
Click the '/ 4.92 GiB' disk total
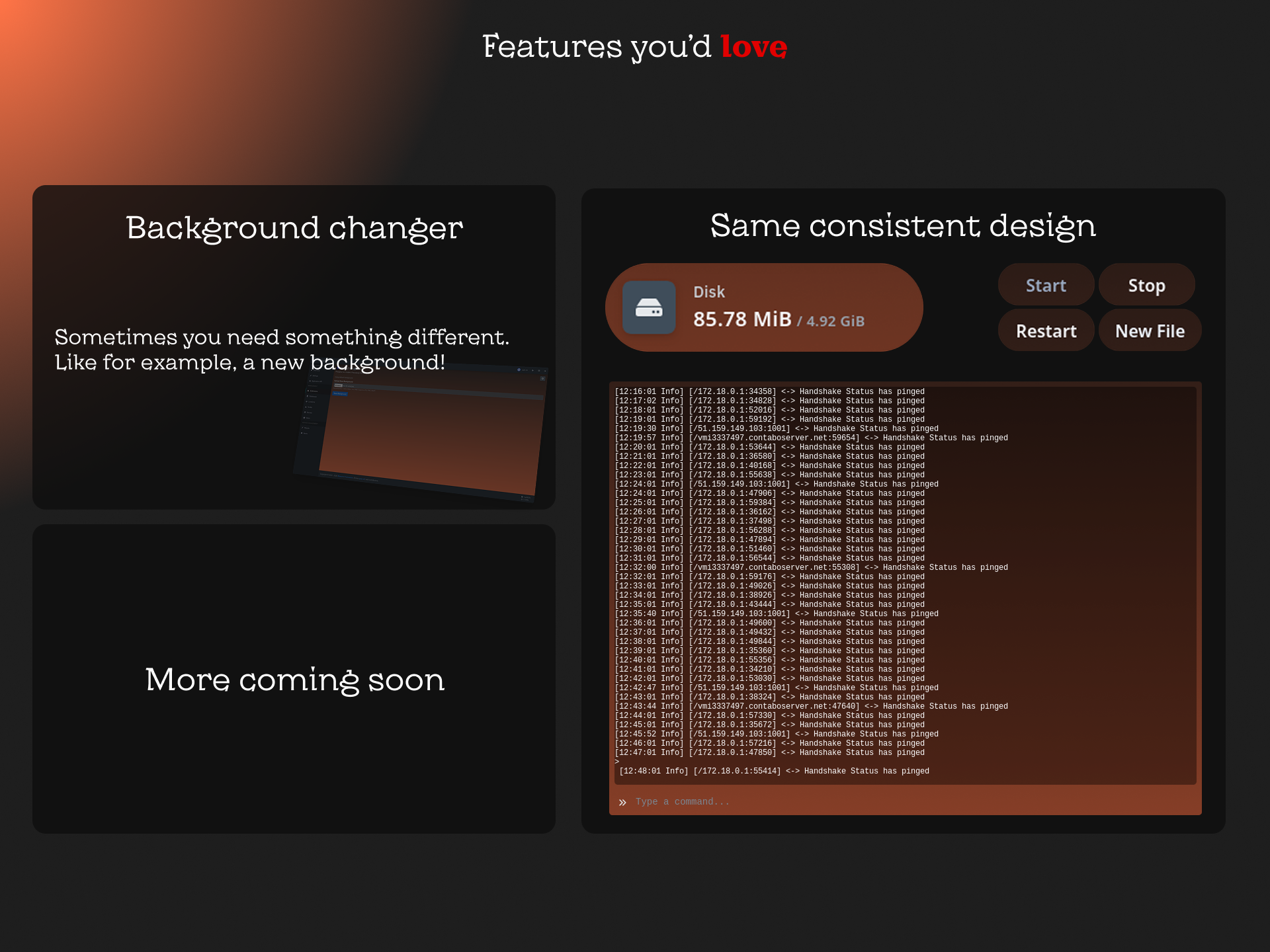[x=831, y=321]
